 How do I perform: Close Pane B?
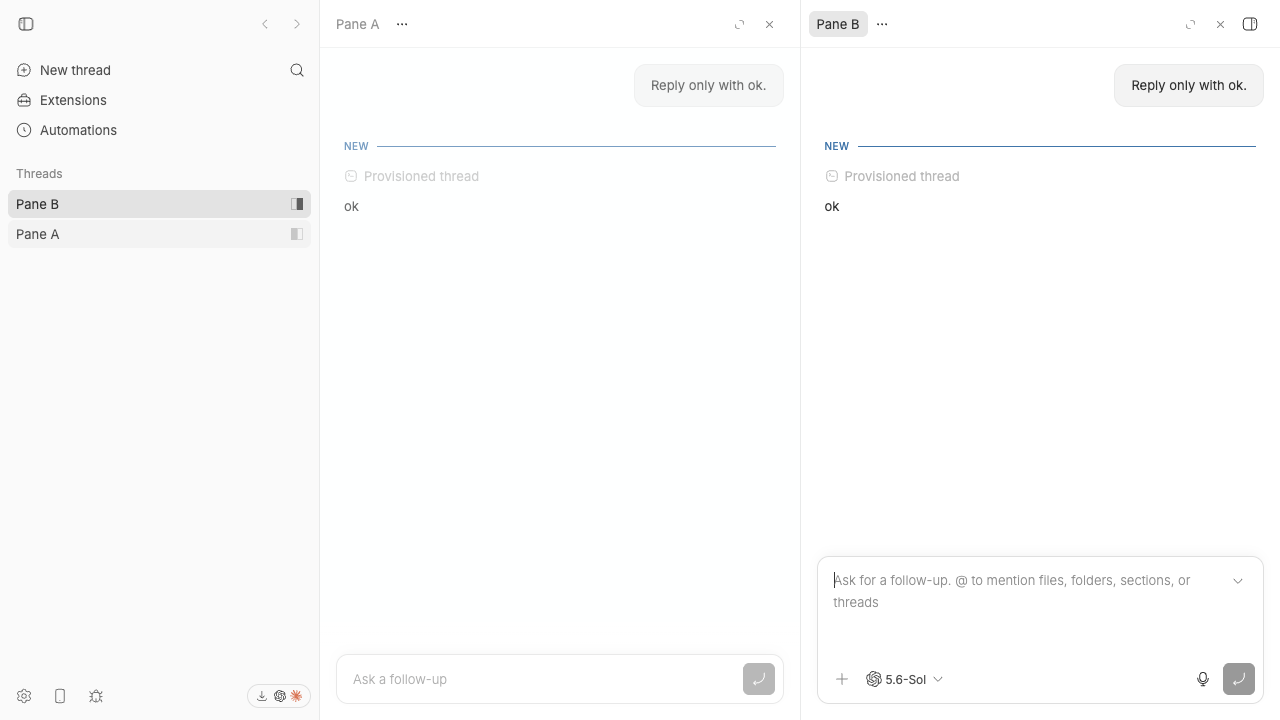tap(1220, 24)
